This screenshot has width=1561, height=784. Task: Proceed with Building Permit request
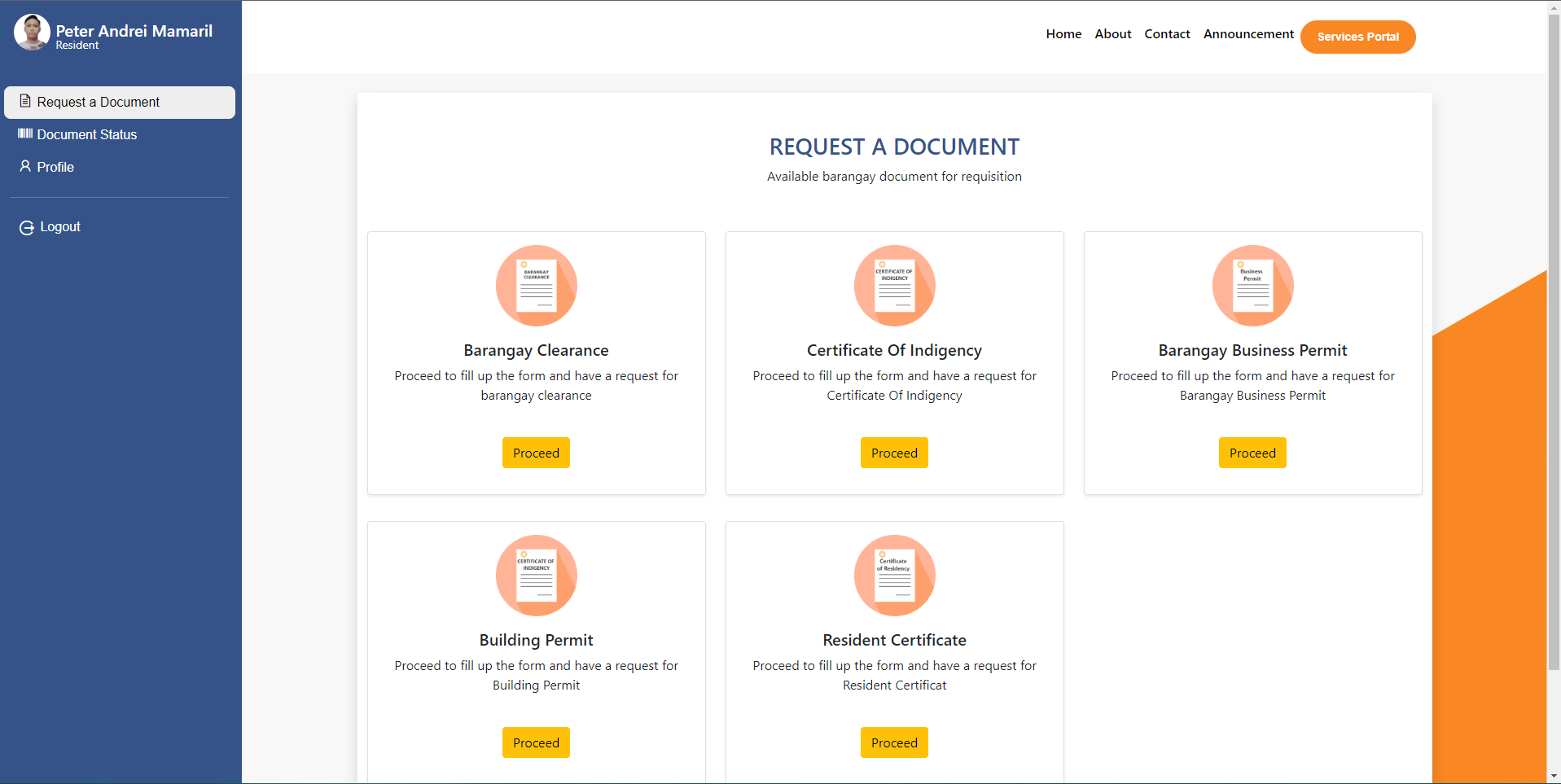536,742
